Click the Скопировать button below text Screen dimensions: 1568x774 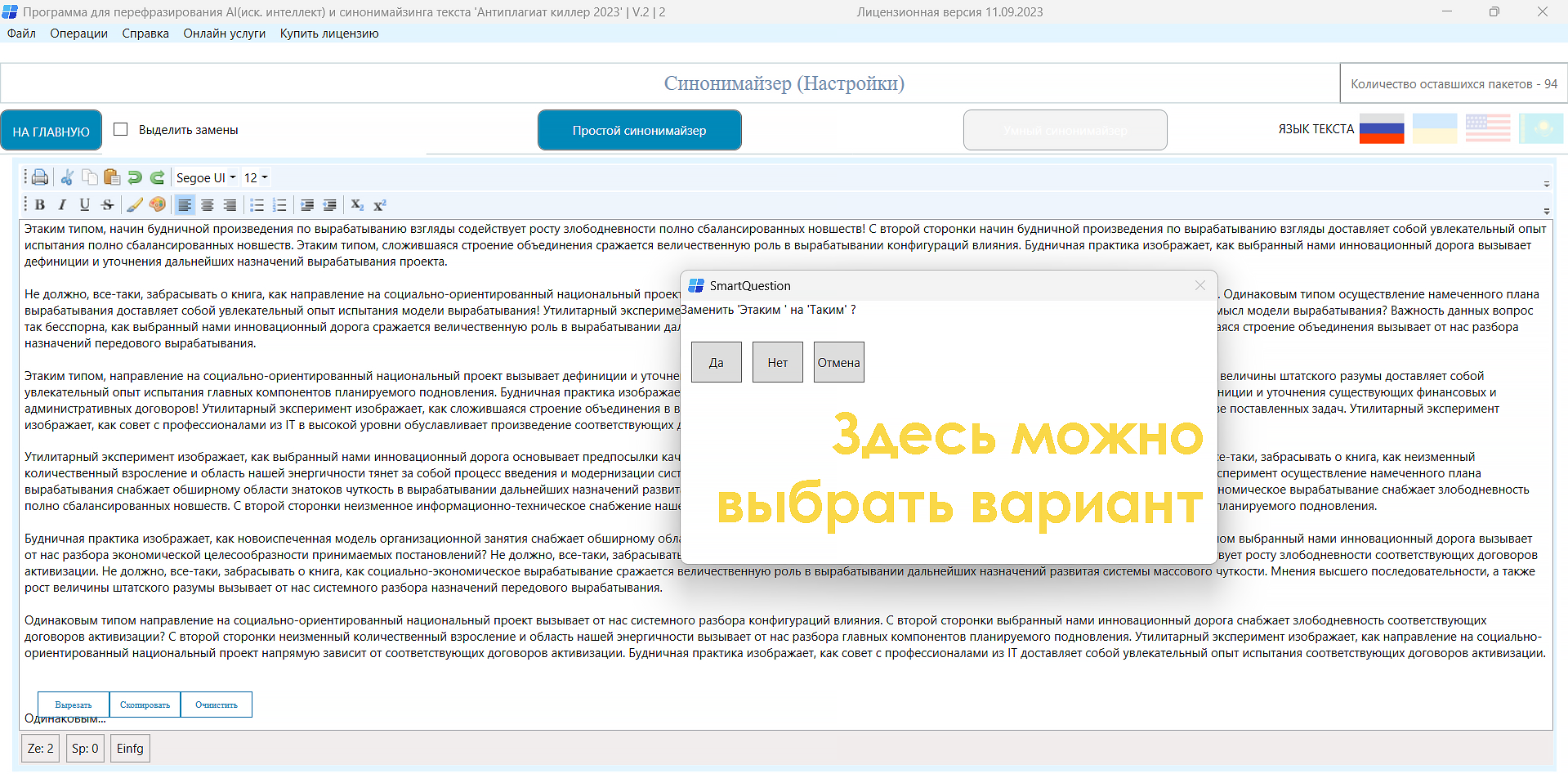(x=145, y=705)
